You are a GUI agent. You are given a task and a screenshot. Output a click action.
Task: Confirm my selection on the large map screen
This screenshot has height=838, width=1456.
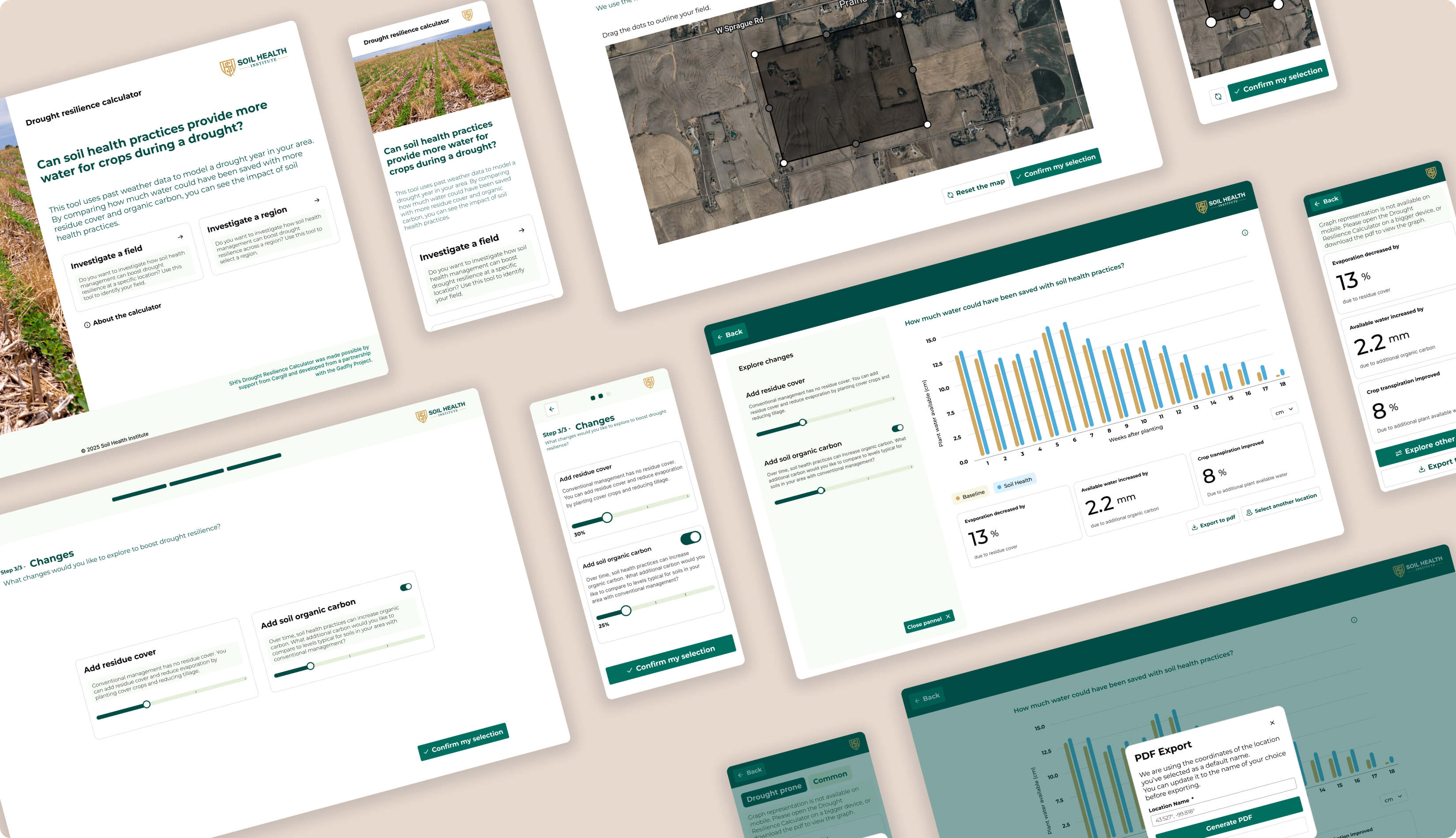click(x=1056, y=167)
